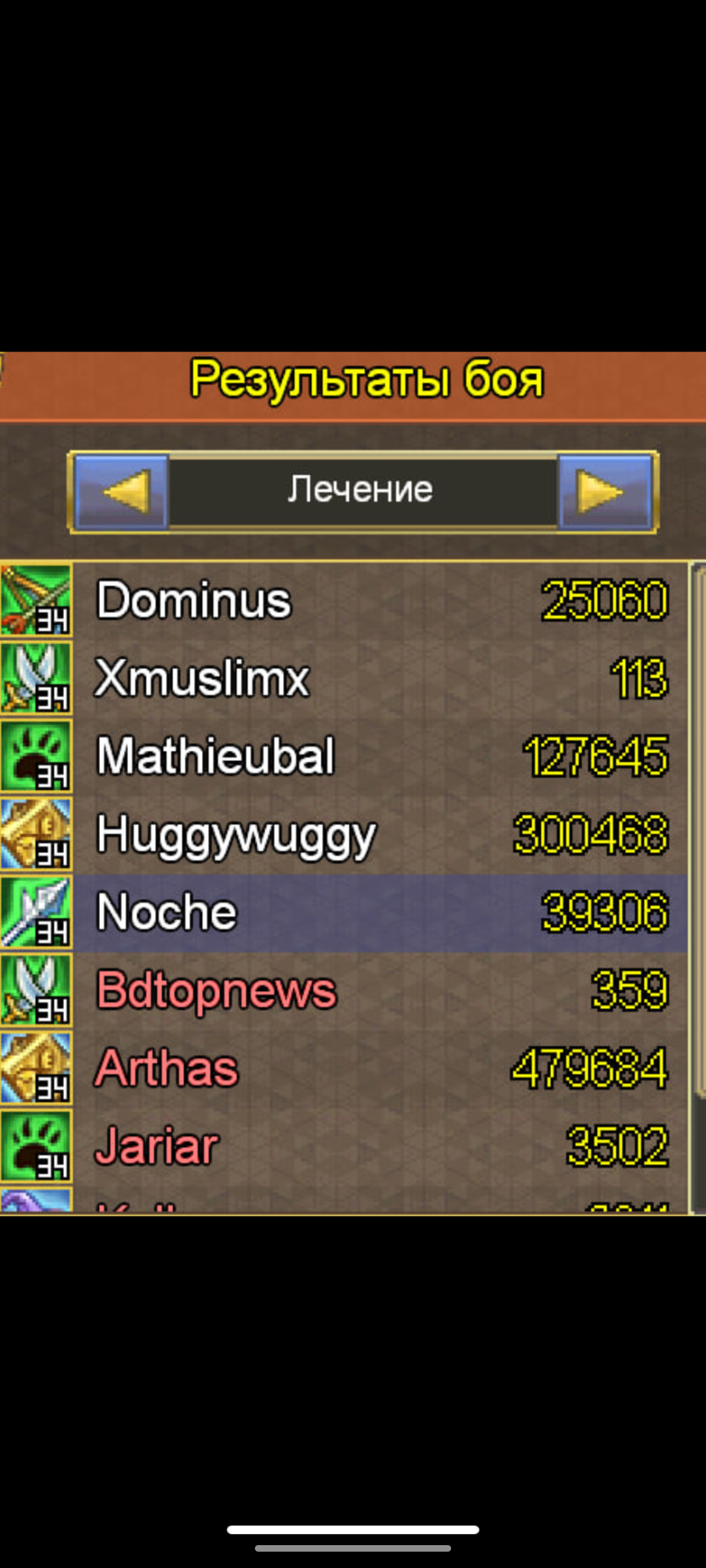
Task: Tap the Результаты боя header
Action: [x=367, y=380]
